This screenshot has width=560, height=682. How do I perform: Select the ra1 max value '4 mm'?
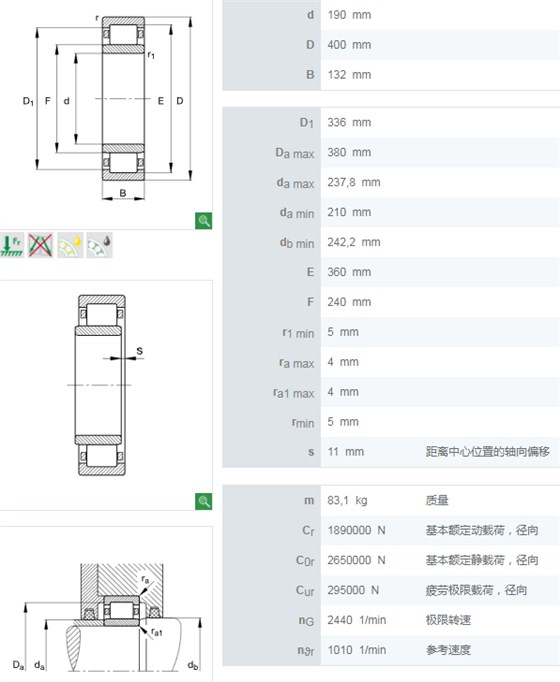coord(343,392)
